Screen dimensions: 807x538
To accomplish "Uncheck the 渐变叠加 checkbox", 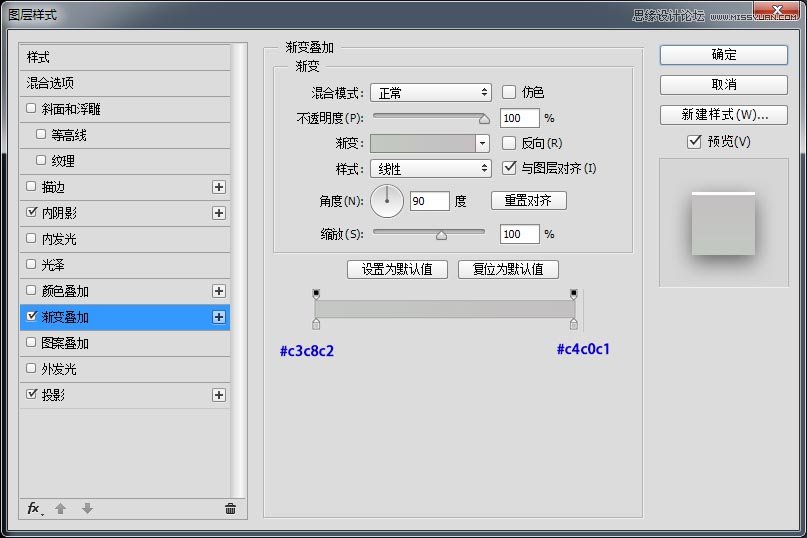I will [x=31, y=316].
